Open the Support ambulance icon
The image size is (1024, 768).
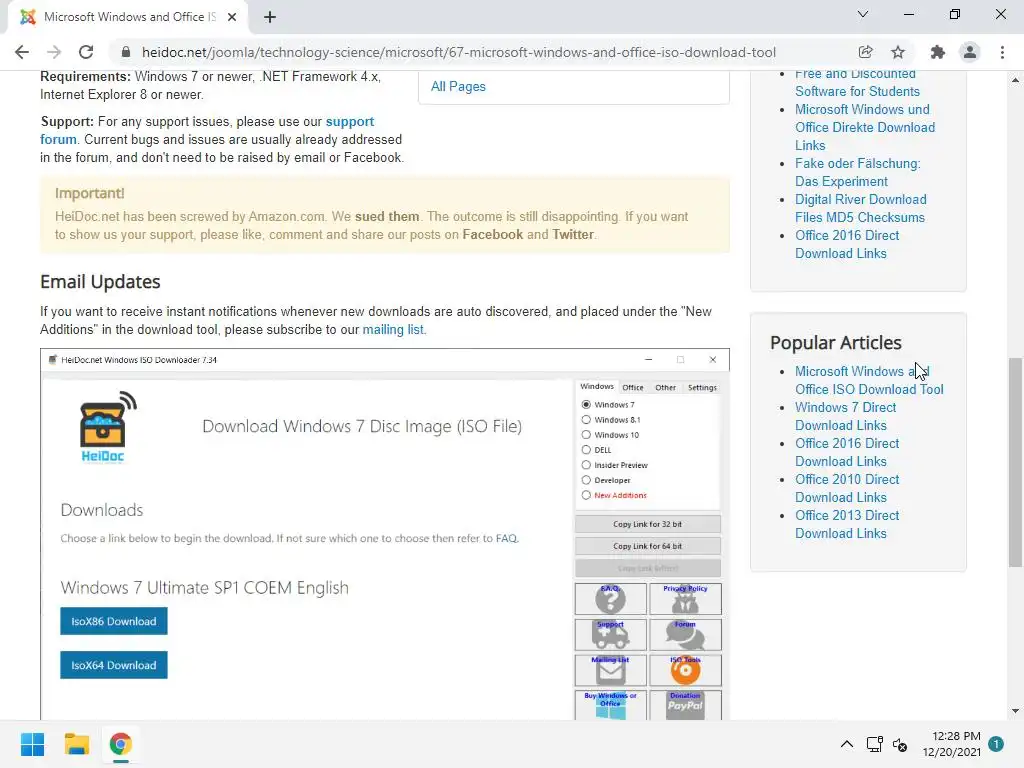click(x=611, y=635)
